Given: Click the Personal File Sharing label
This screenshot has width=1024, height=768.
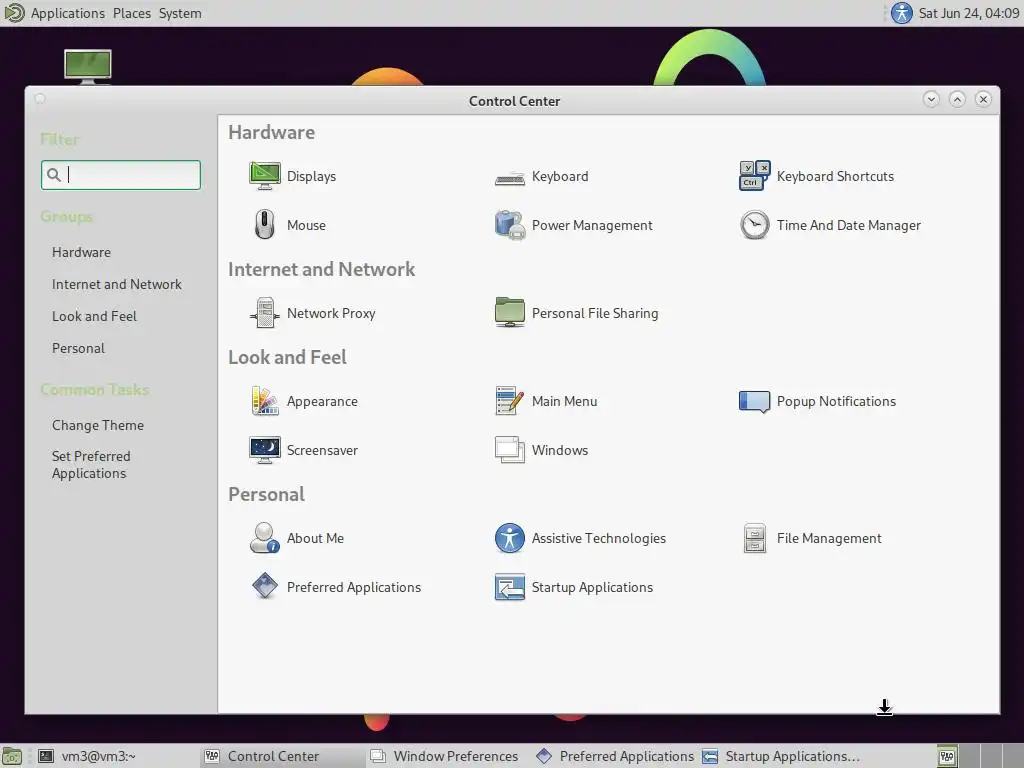Looking at the screenshot, I should 595,313.
